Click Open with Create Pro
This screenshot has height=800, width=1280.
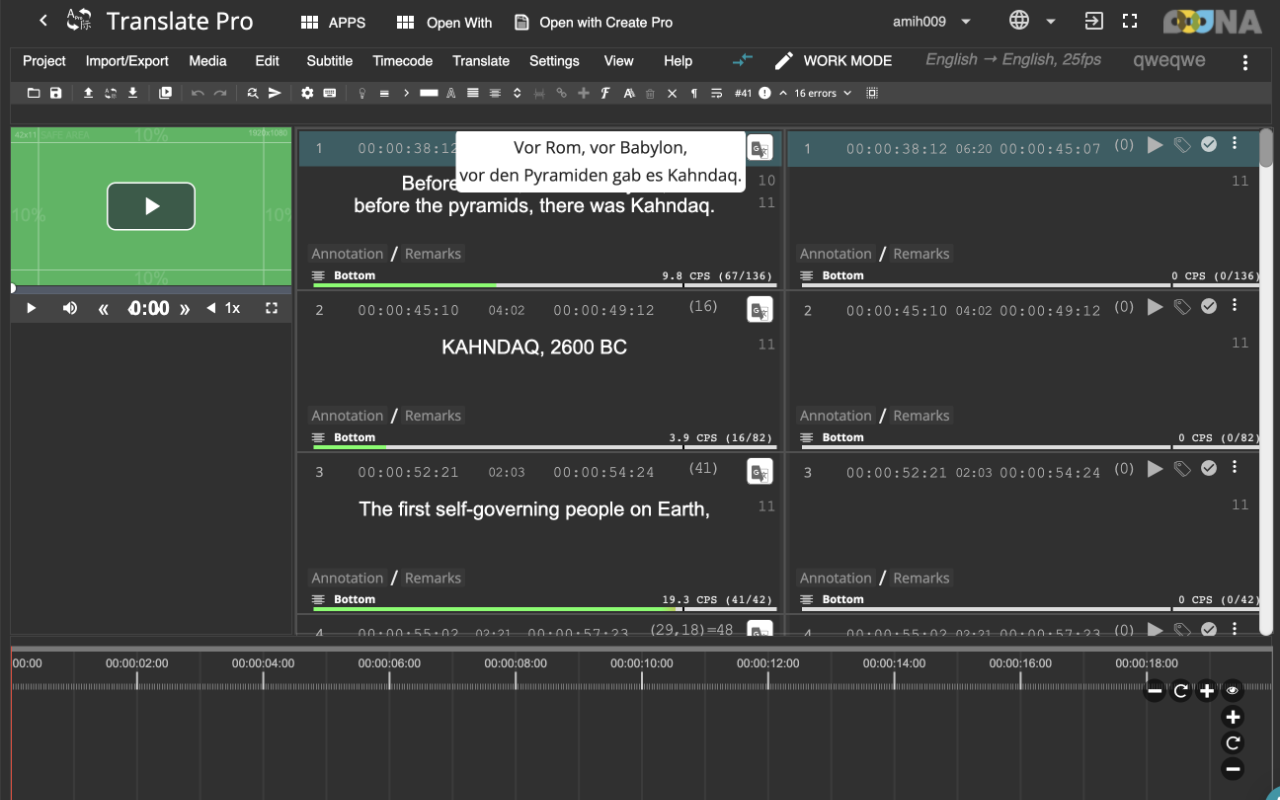[593, 22]
